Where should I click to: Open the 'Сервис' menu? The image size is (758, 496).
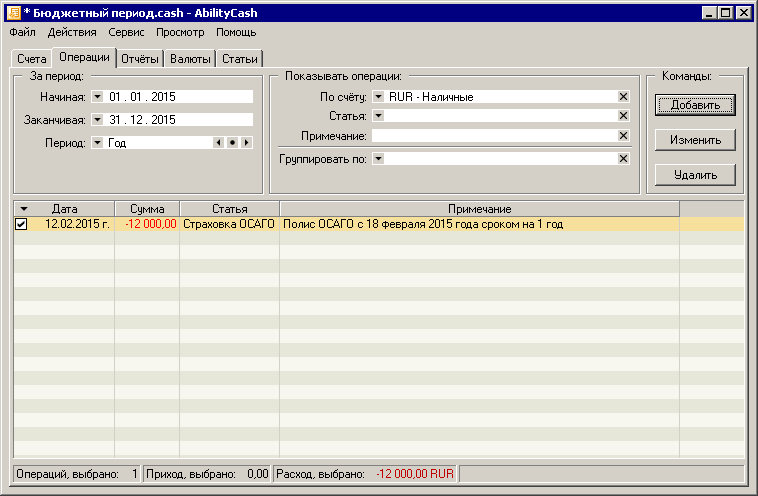pos(126,33)
